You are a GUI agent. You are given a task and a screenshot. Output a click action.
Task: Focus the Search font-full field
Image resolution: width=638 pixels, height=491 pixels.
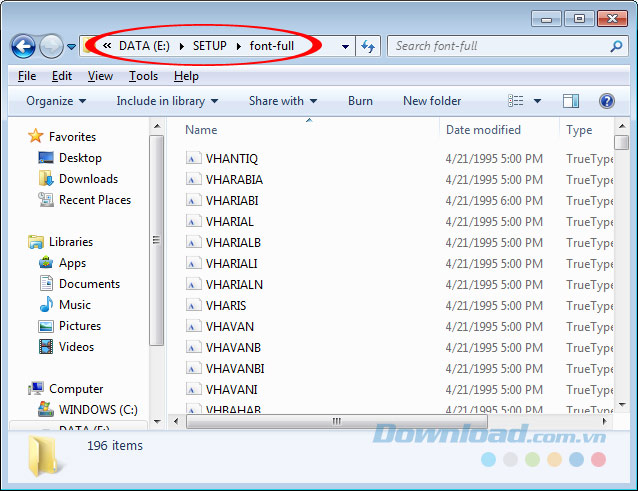point(508,46)
